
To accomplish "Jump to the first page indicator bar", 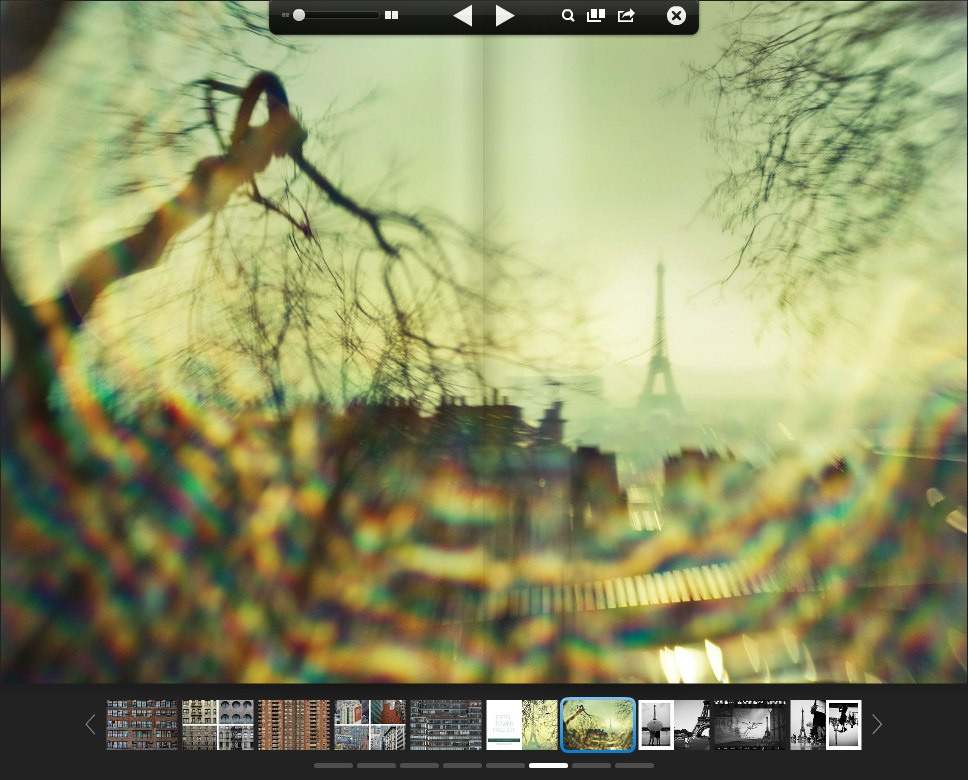I will 333,766.
